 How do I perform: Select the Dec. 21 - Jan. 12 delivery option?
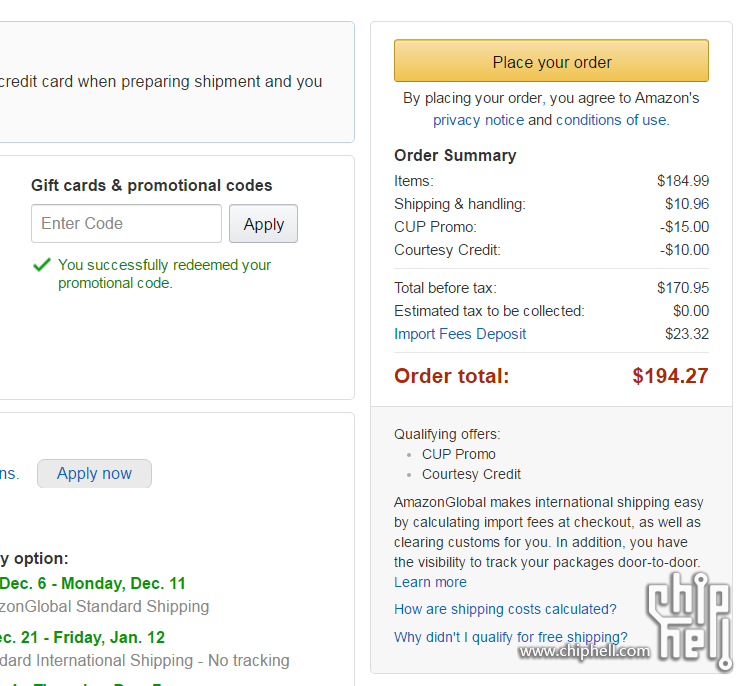pyautogui.click(x=82, y=637)
